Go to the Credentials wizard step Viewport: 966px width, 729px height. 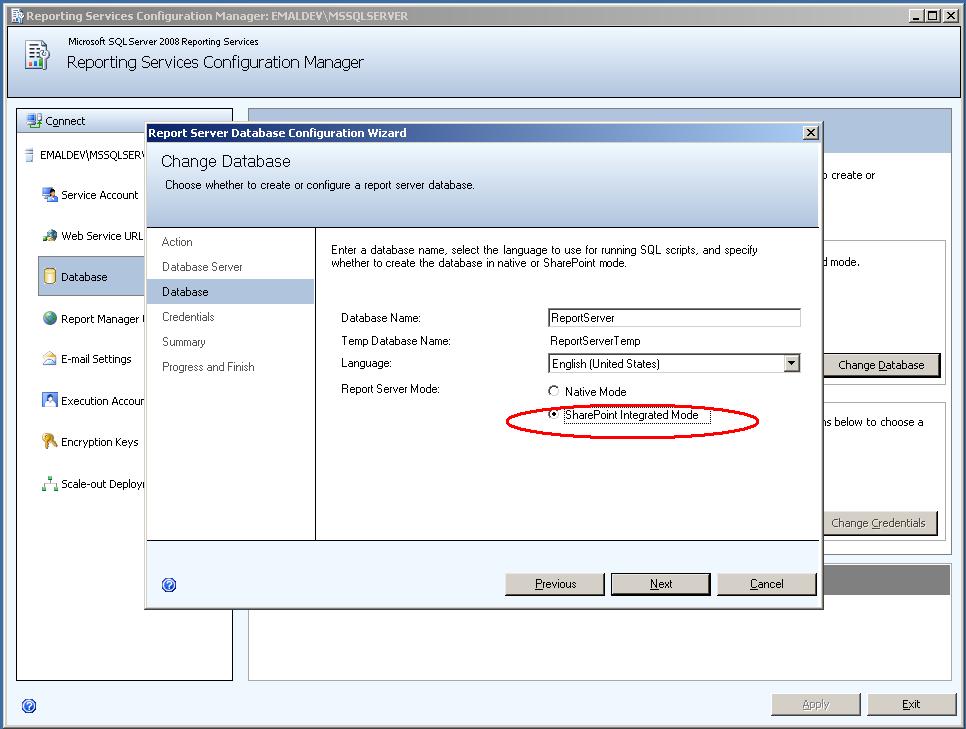[x=188, y=317]
